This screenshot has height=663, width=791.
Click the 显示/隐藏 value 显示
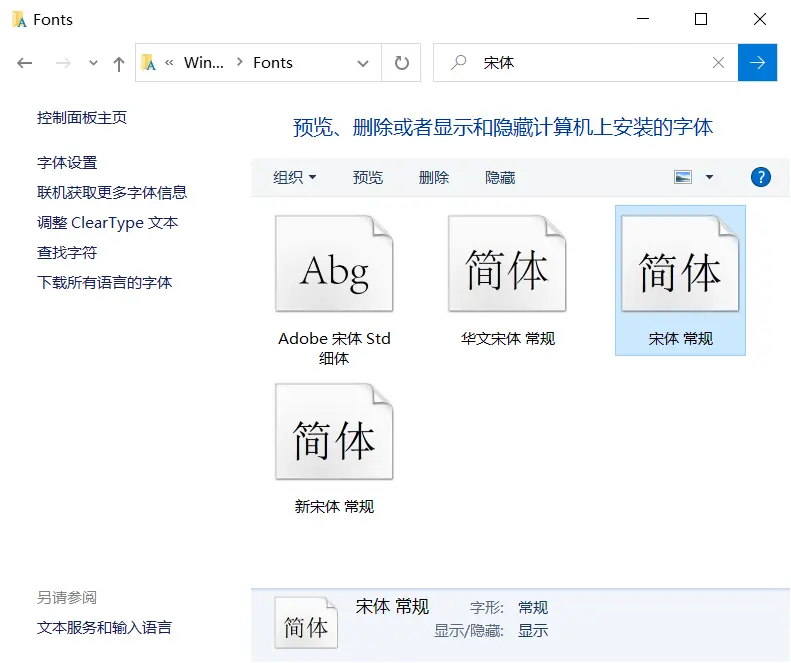click(533, 630)
